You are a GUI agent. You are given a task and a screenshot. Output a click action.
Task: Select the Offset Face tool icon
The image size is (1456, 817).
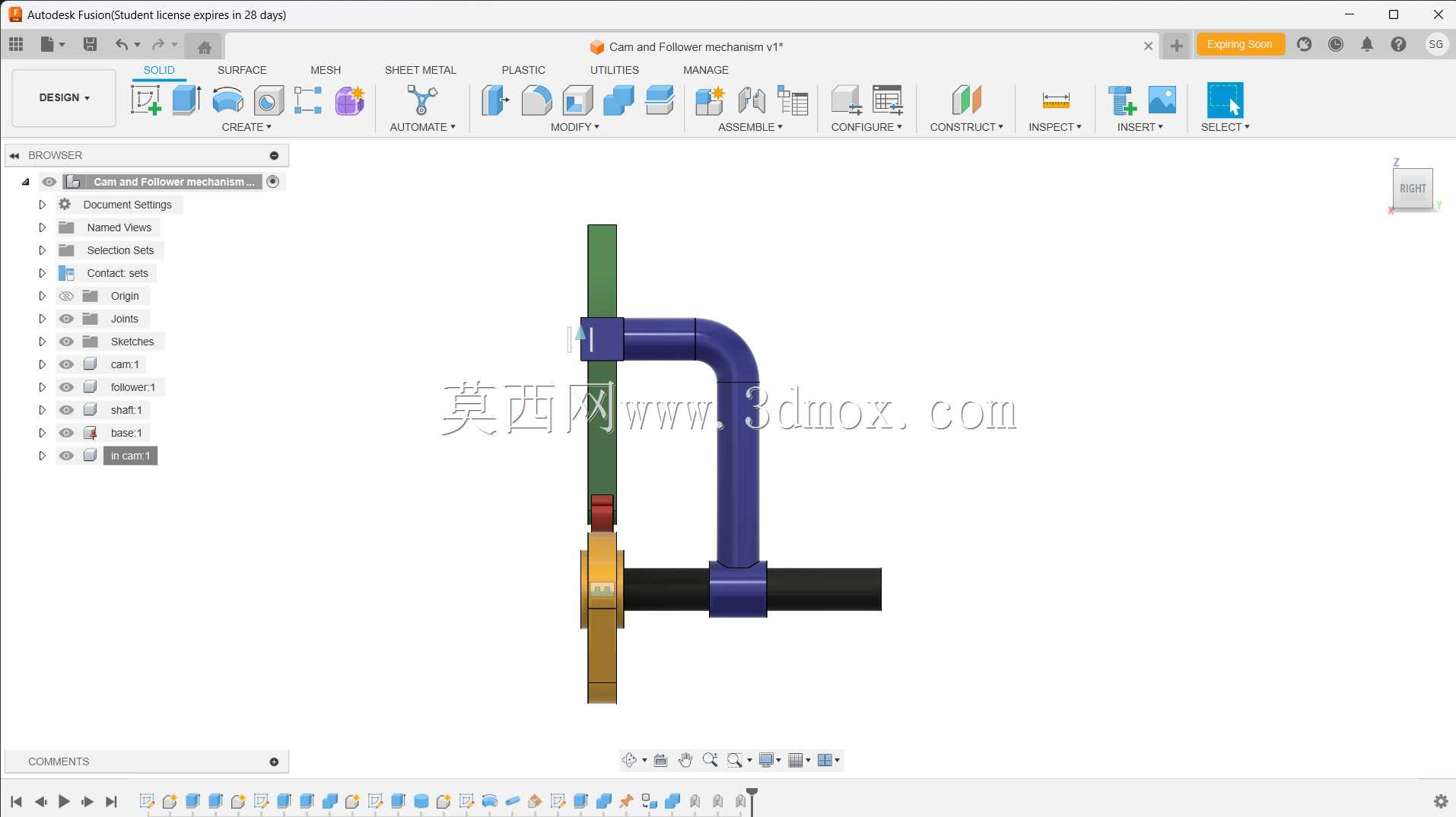pyautogui.click(x=660, y=100)
